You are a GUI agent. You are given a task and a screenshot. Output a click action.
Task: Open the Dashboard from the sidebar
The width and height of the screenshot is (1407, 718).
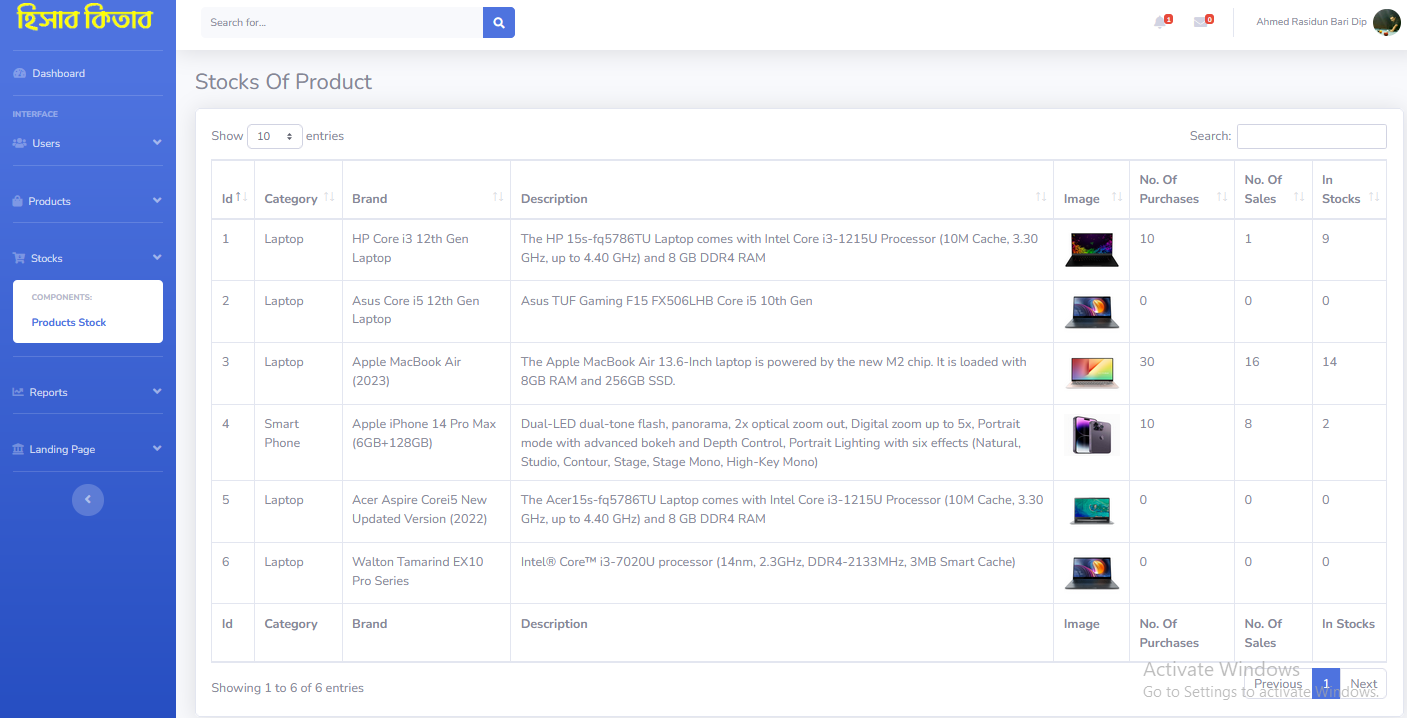(58, 73)
